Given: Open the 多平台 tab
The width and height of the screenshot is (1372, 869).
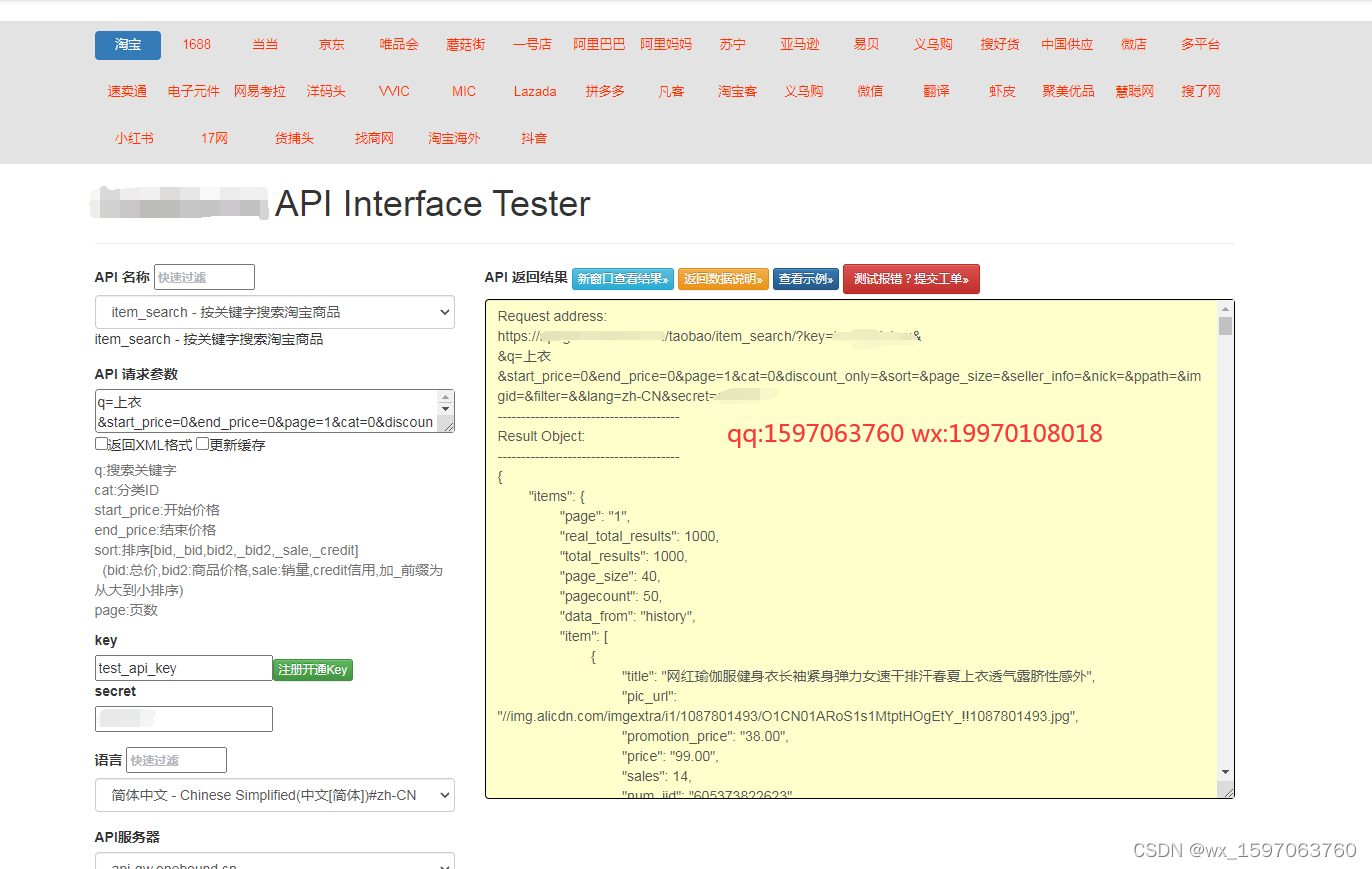Looking at the screenshot, I should tap(1201, 45).
